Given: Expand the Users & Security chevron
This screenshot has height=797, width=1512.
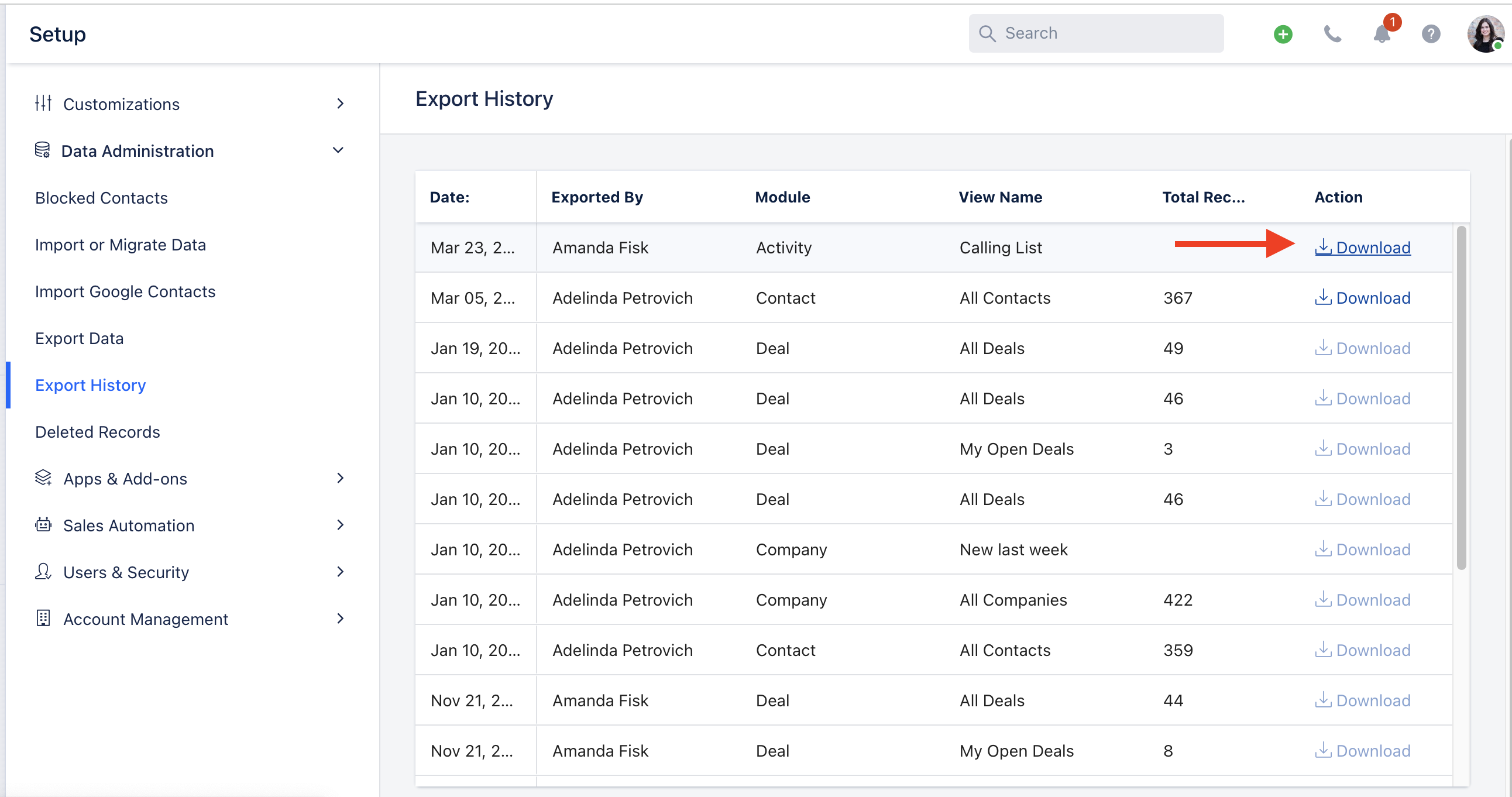Looking at the screenshot, I should click(340, 572).
